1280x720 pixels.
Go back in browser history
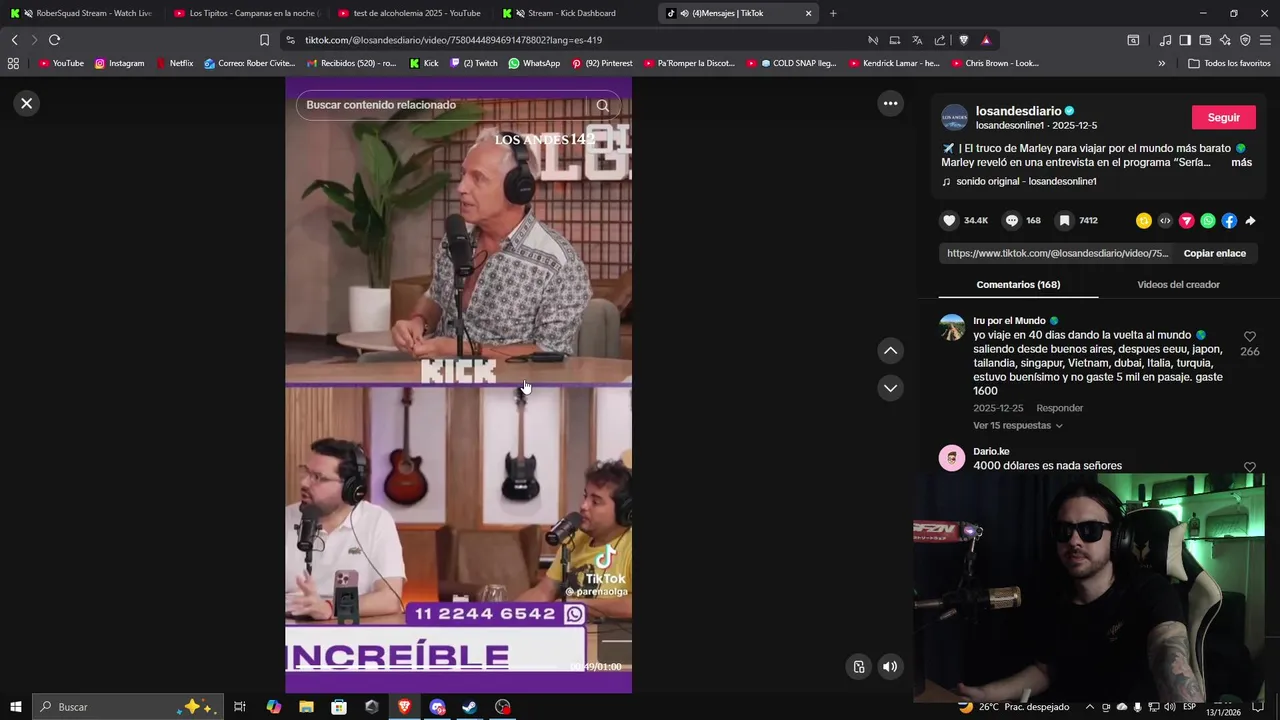click(14, 40)
